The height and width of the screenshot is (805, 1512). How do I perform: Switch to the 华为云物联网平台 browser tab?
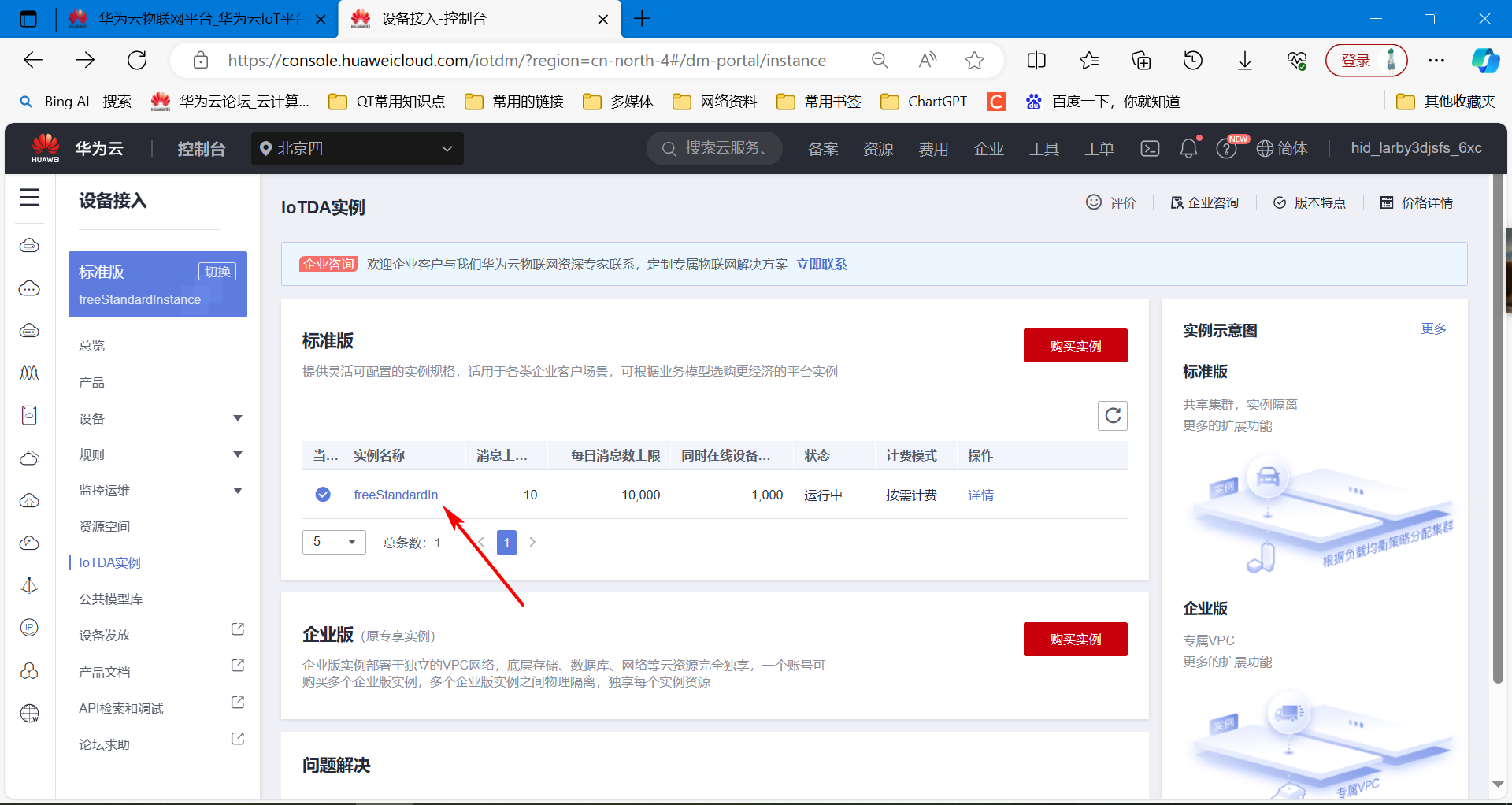tap(195, 19)
